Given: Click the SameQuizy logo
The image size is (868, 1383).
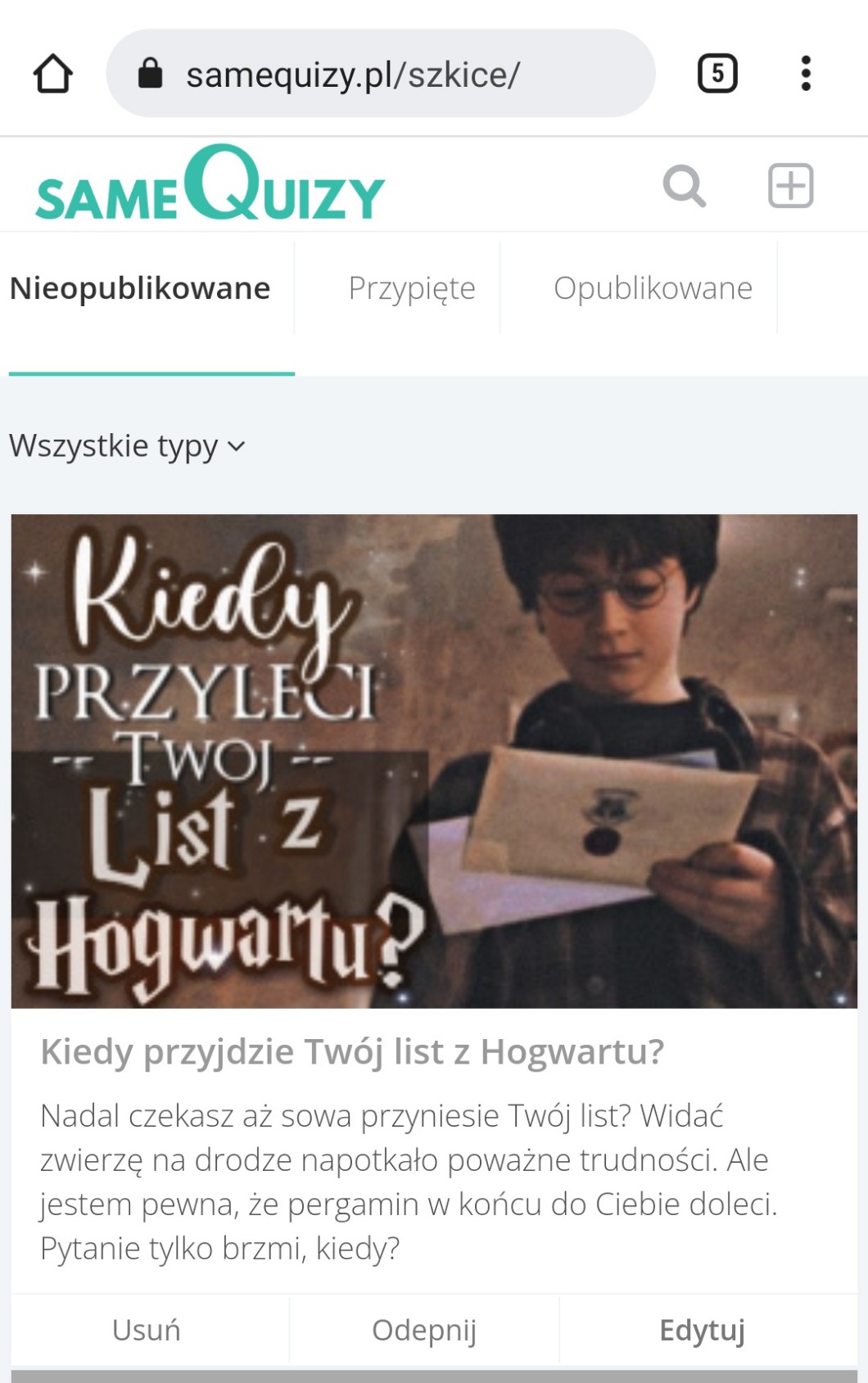Looking at the screenshot, I should pyautogui.click(x=210, y=183).
